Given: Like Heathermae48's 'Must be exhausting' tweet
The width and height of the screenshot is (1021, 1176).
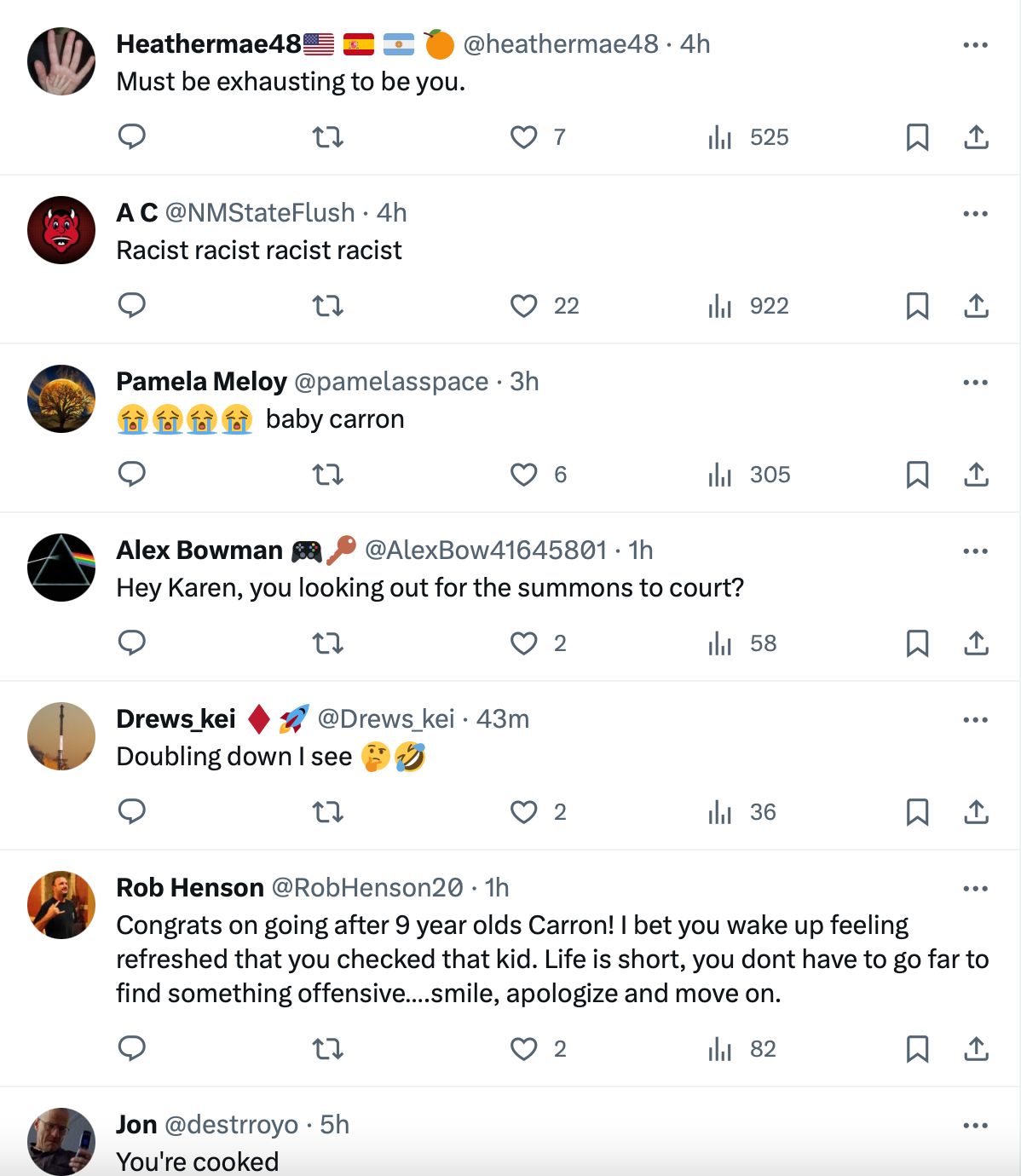Looking at the screenshot, I should (x=524, y=137).
